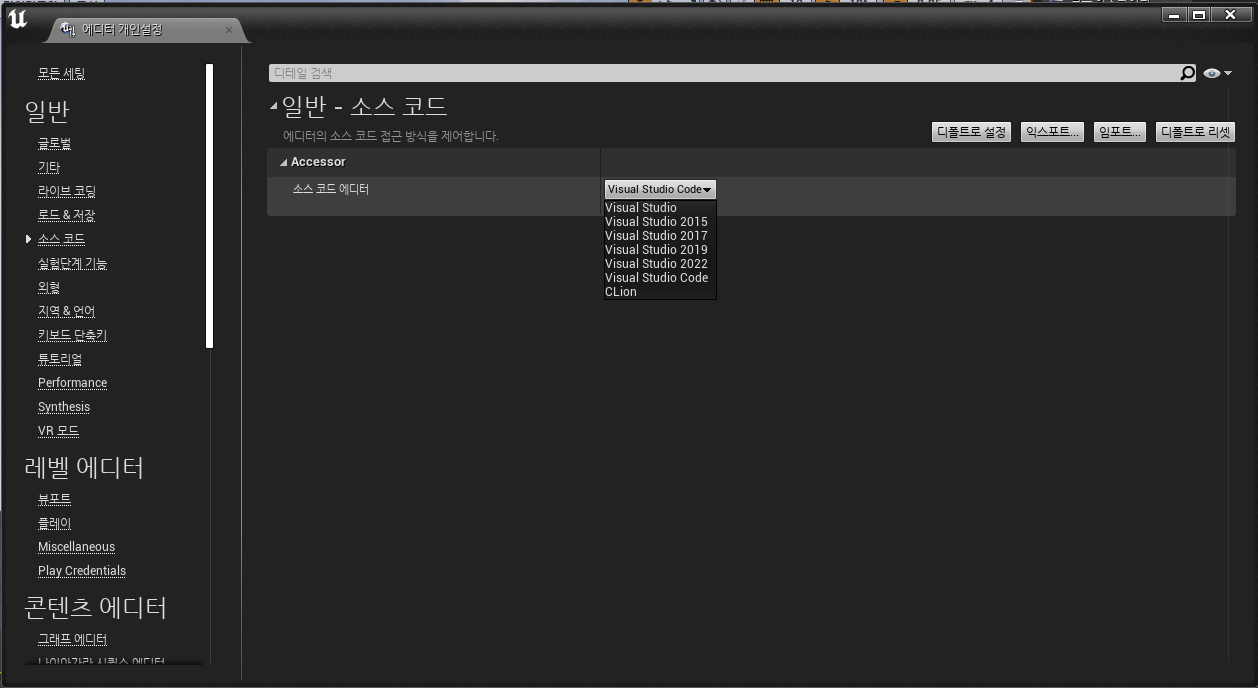Click the sidebar vertical scrollbar thumb
The height and width of the screenshot is (688, 1258).
click(x=209, y=206)
